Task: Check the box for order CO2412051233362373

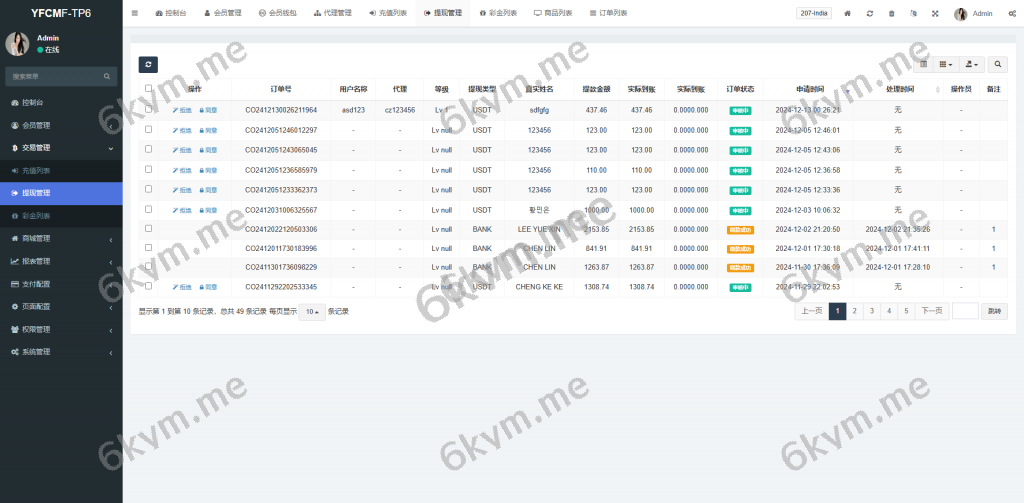Action: click(x=148, y=189)
